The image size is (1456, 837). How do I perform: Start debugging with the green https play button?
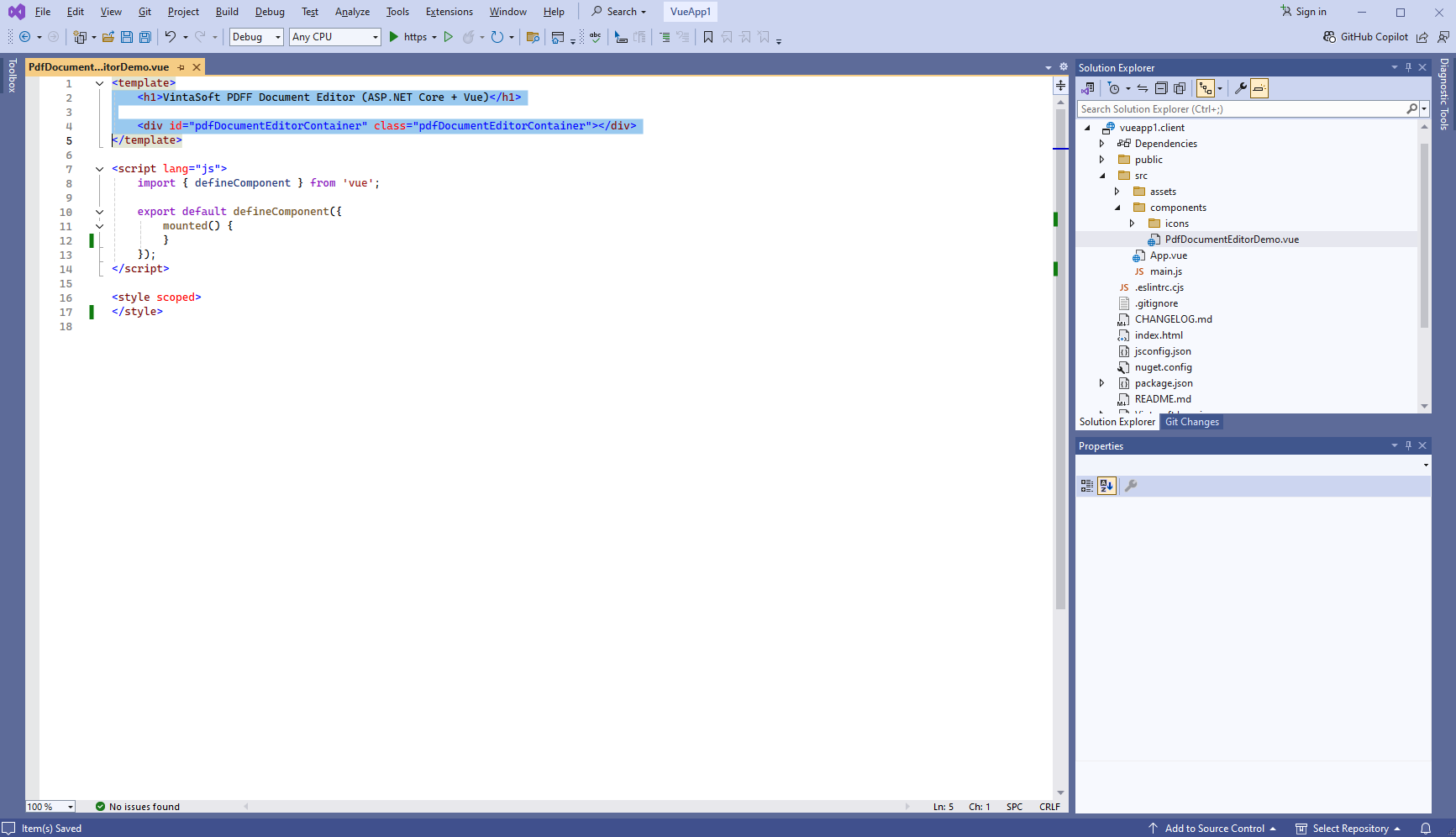tap(394, 37)
